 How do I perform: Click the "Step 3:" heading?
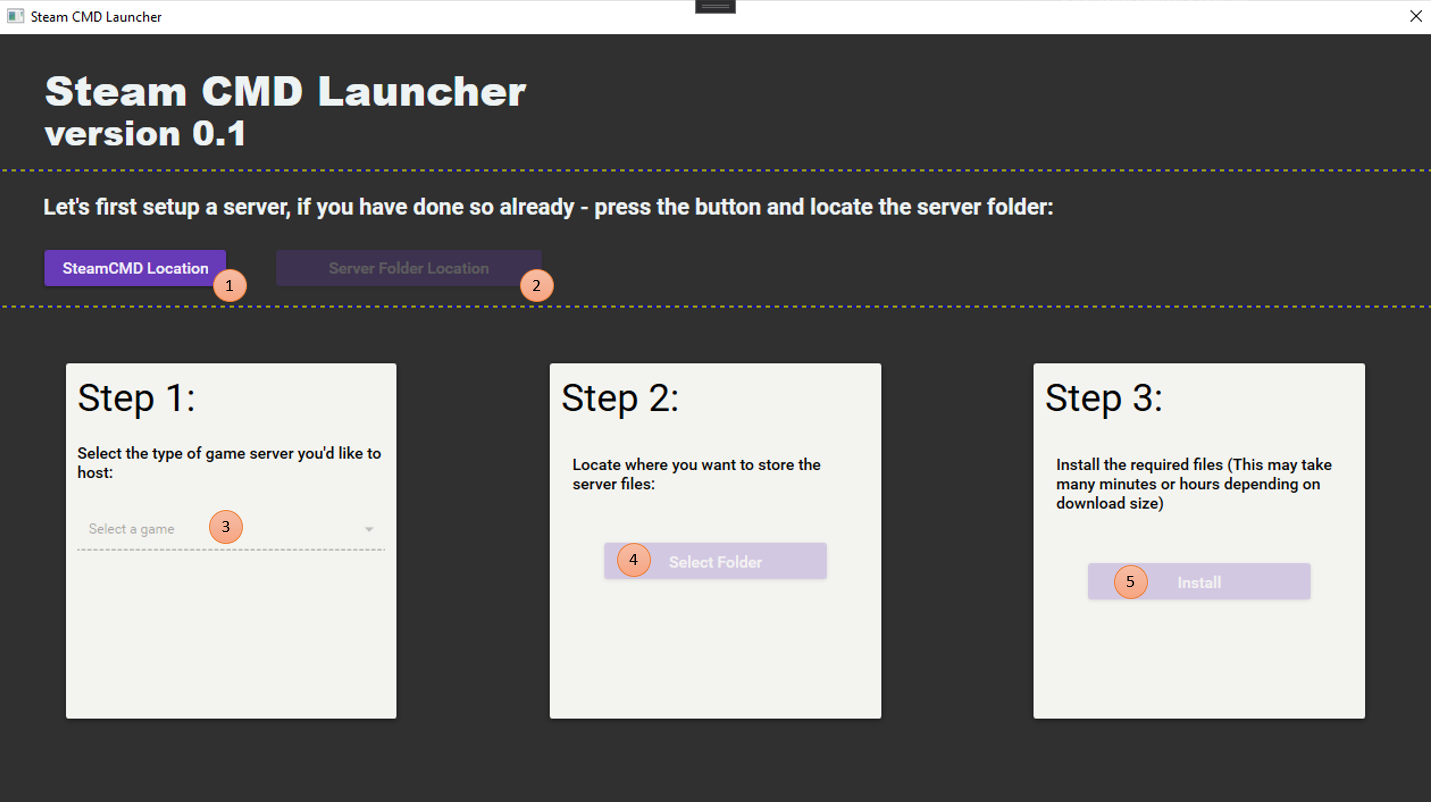pyautogui.click(x=1104, y=398)
